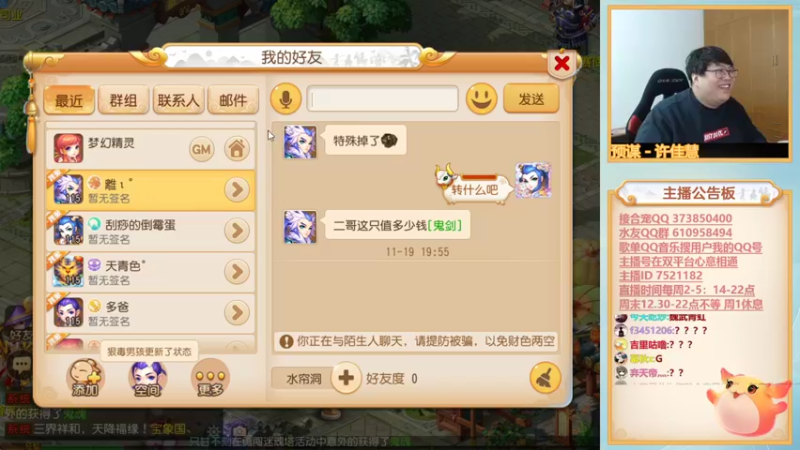Open the 更多 more options icon
Image resolution: width=800 pixels, height=450 pixels.
click(210, 378)
